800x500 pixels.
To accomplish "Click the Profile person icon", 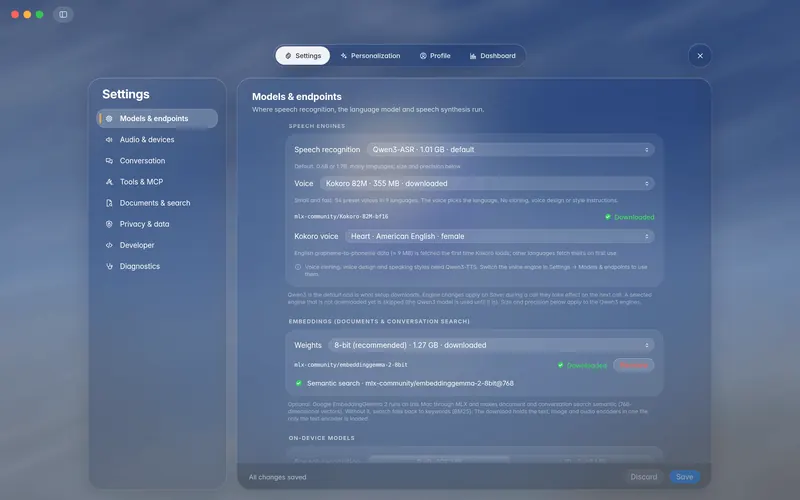I will pos(423,56).
